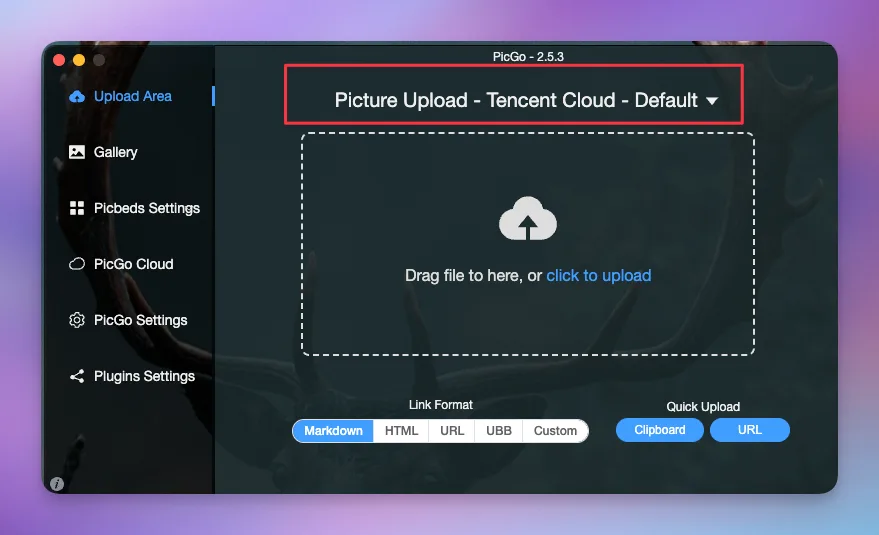
Task: Click the red close window button
Action: coord(59,60)
